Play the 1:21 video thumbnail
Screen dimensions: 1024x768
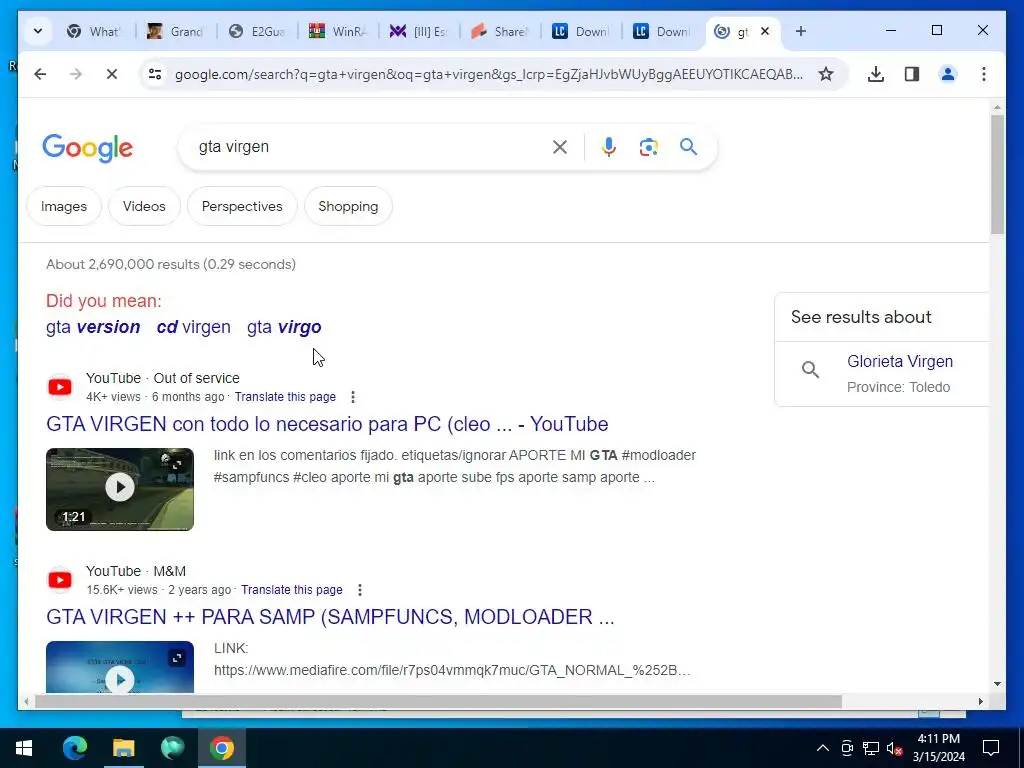click(120, 489)
